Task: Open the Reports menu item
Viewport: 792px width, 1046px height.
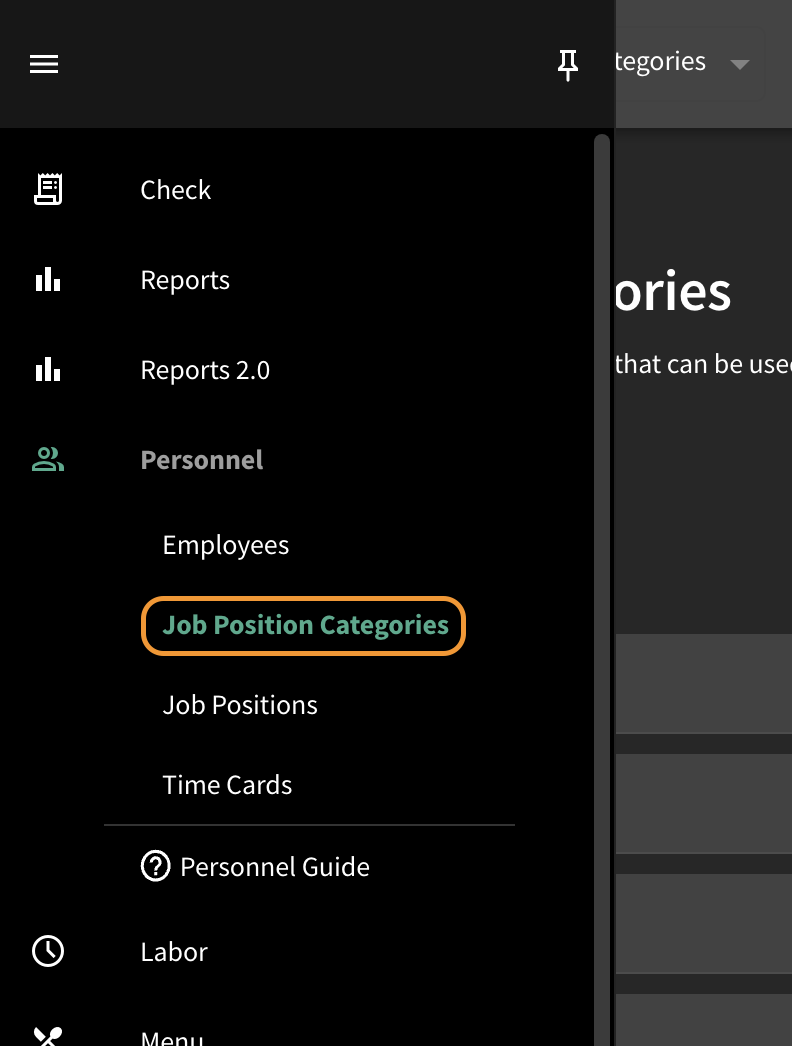Action: (185, 280)
